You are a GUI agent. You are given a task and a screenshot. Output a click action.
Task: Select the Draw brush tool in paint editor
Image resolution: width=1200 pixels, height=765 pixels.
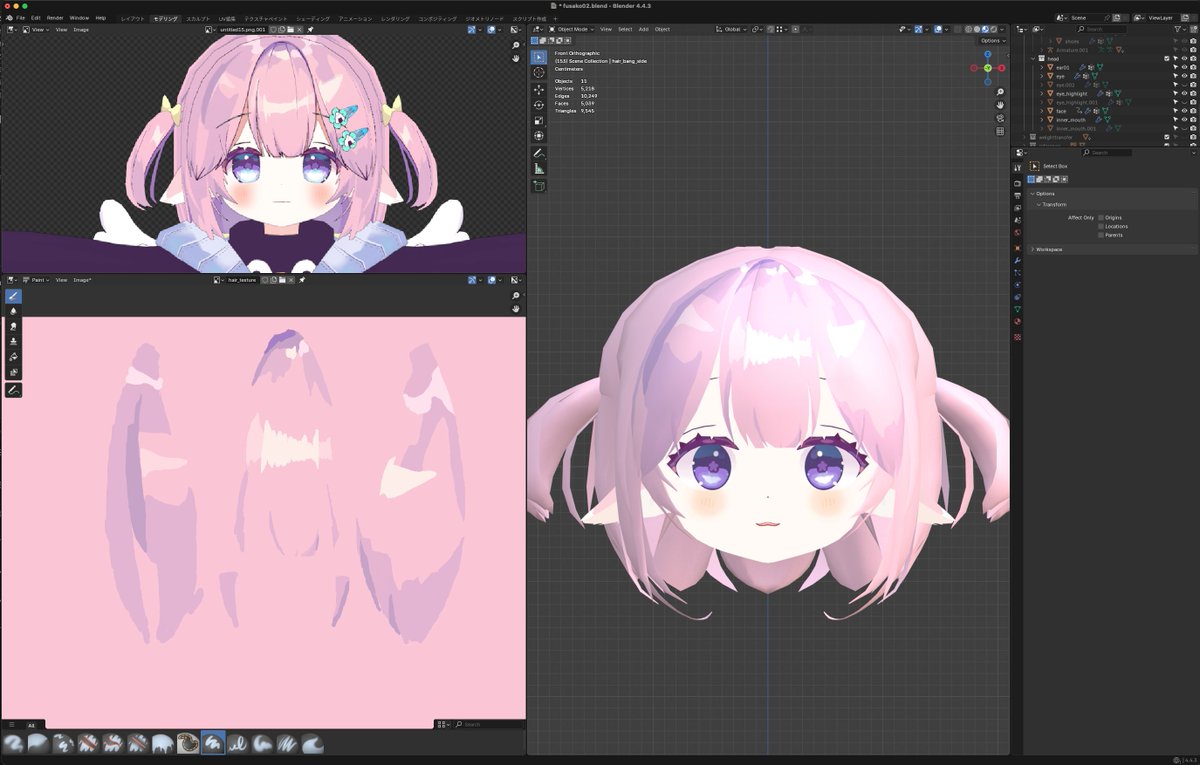[13, 296]
